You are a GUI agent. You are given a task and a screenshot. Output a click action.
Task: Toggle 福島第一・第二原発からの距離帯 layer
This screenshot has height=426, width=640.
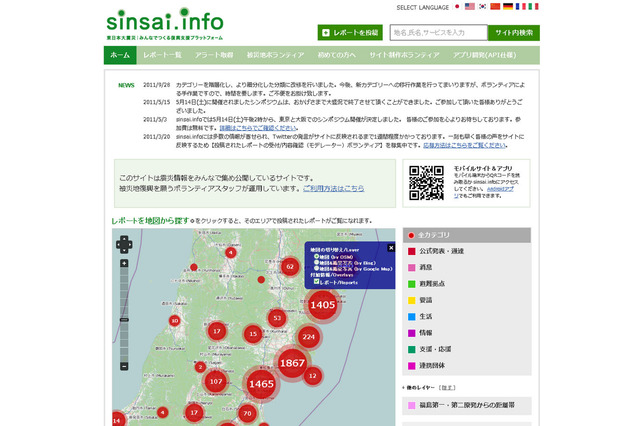467,405
